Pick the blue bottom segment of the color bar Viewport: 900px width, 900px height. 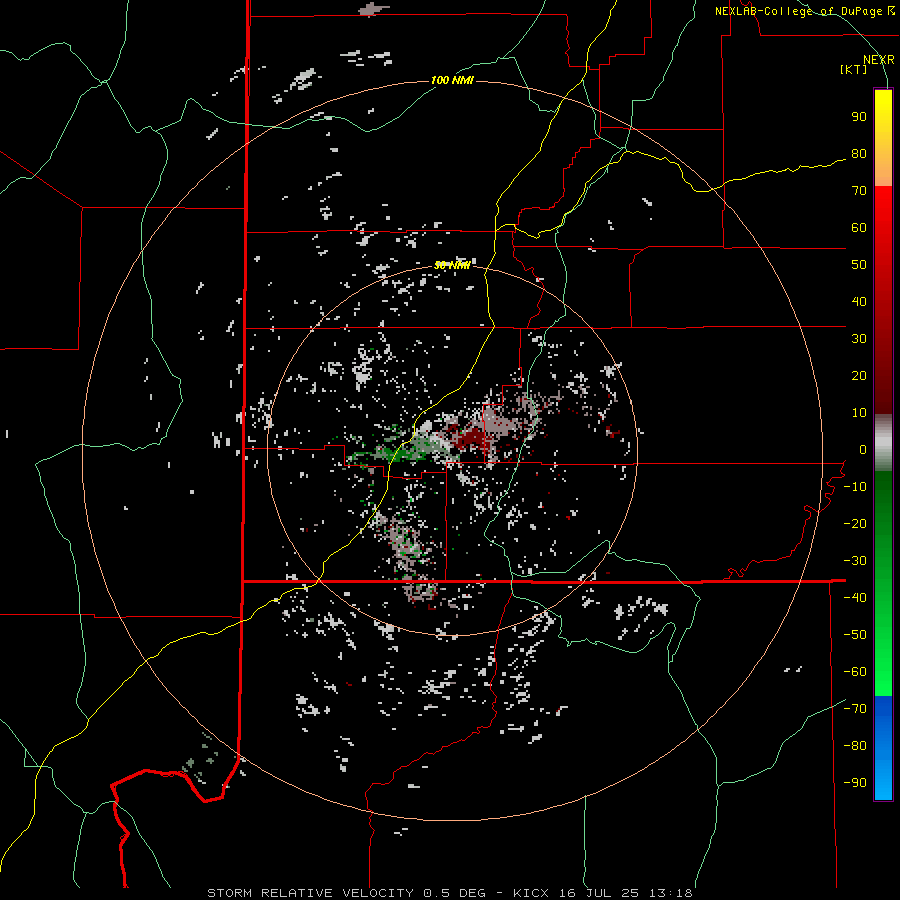(x=883, y=748)
